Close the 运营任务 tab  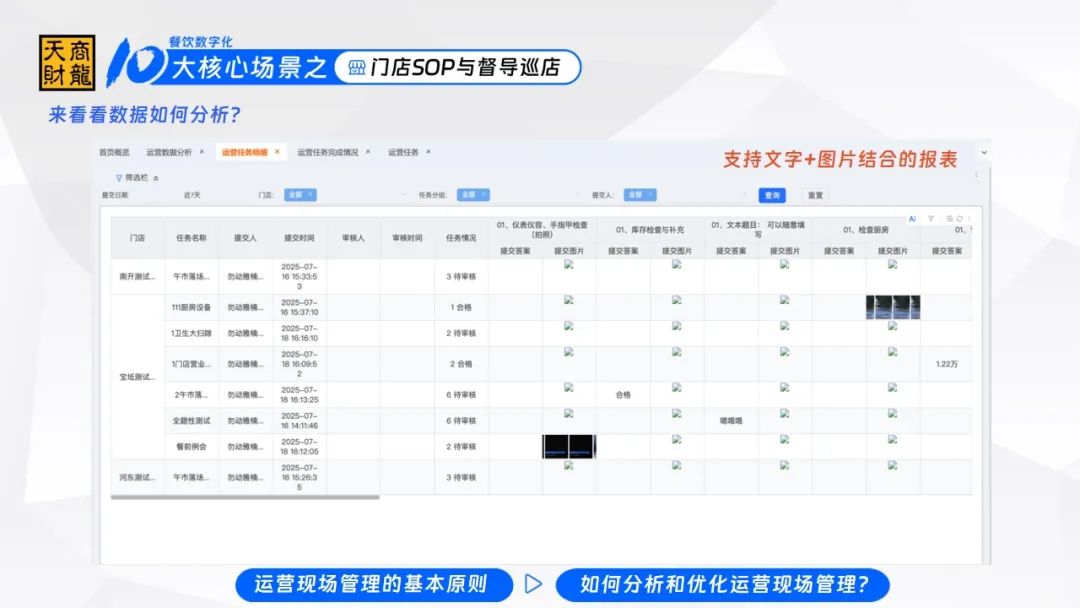428,152
